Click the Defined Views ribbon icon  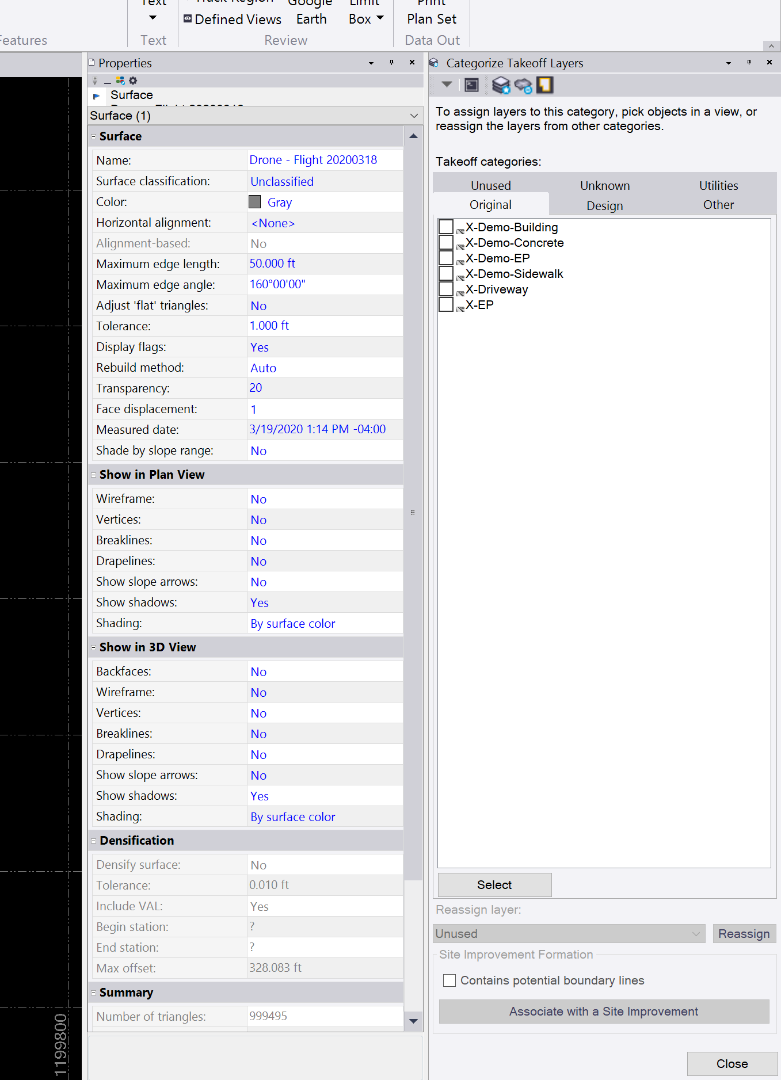(x=187, y=19)
